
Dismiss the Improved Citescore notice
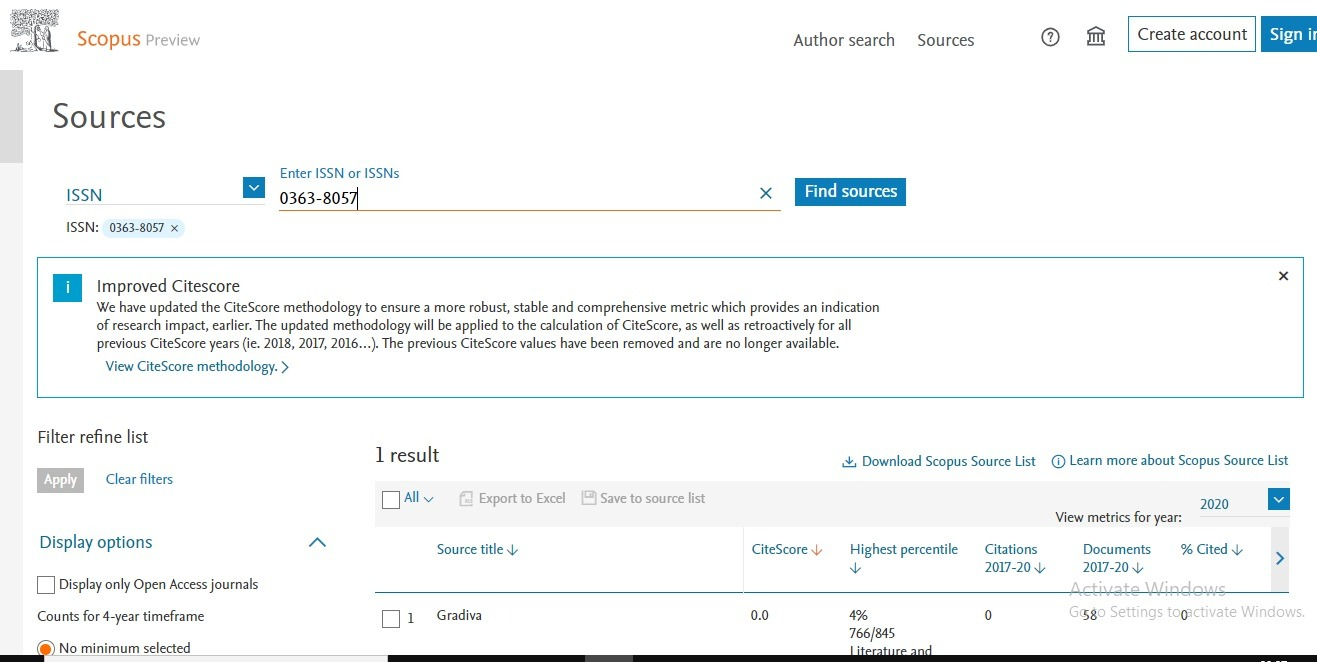click(1283, 276)
